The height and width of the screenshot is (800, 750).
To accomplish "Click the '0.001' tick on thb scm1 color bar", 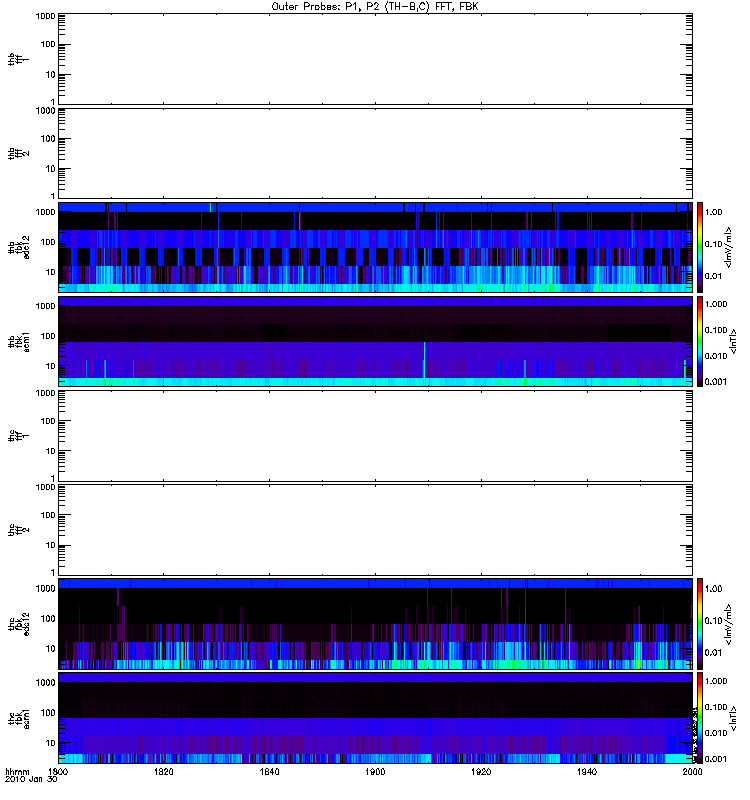I will pos(716,382).
